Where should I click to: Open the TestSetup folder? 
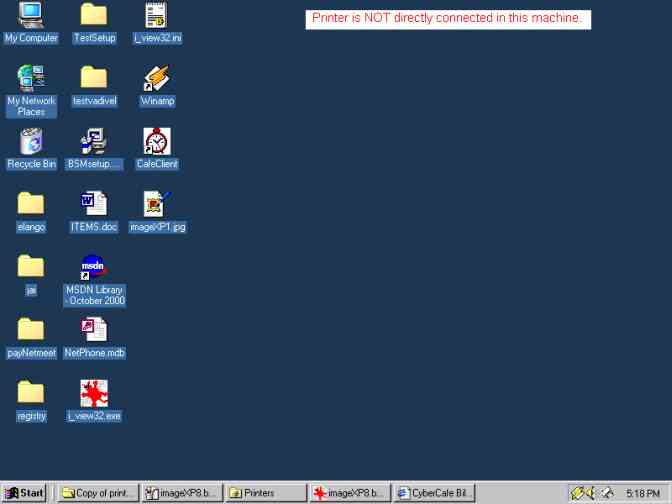tap(94, 16)
